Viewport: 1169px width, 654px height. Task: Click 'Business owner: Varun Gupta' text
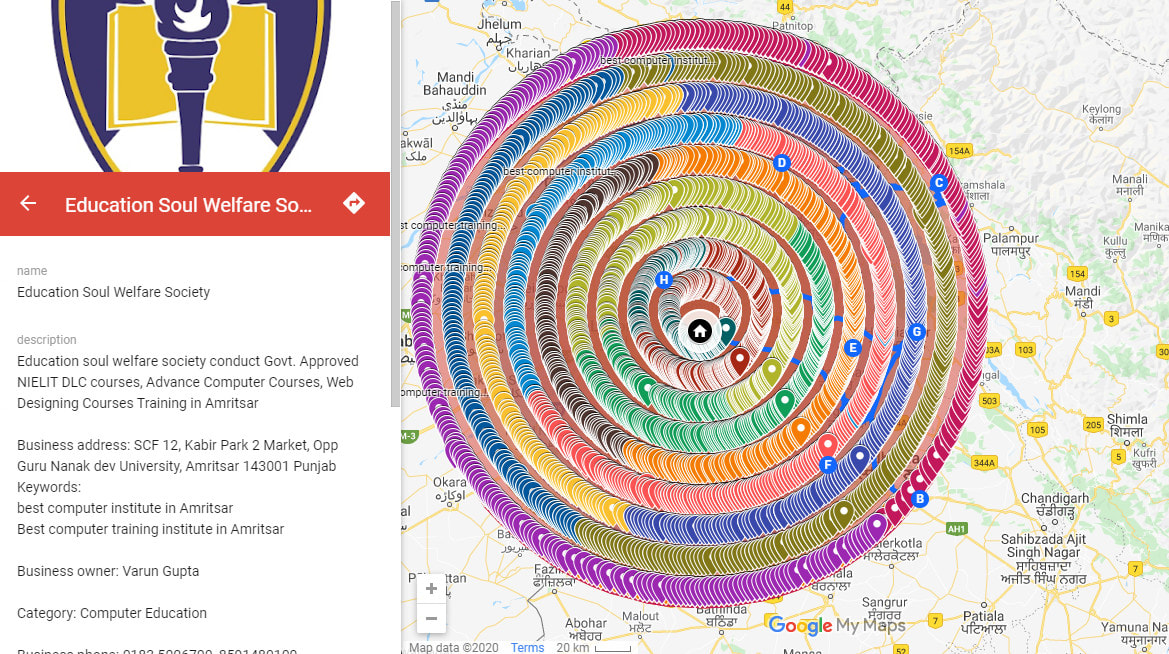108,571
